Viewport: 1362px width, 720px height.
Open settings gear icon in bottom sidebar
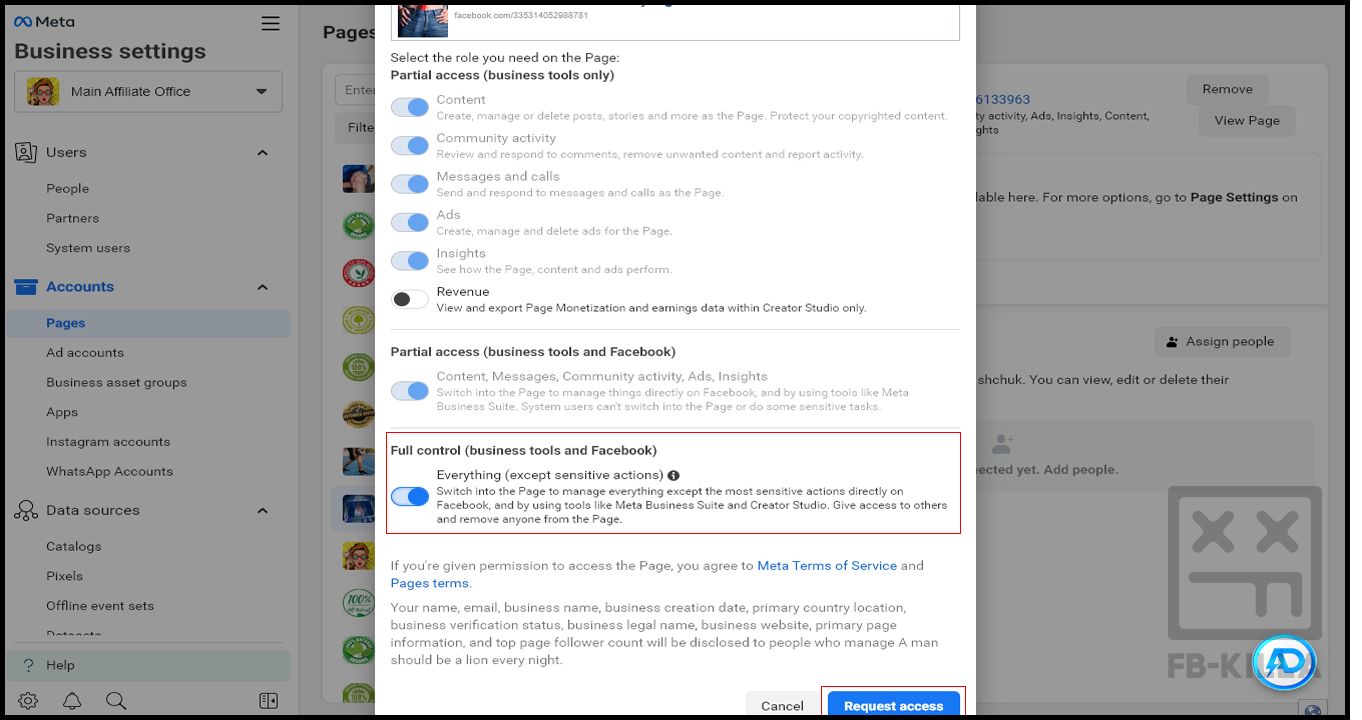click(x=28, y=700)
